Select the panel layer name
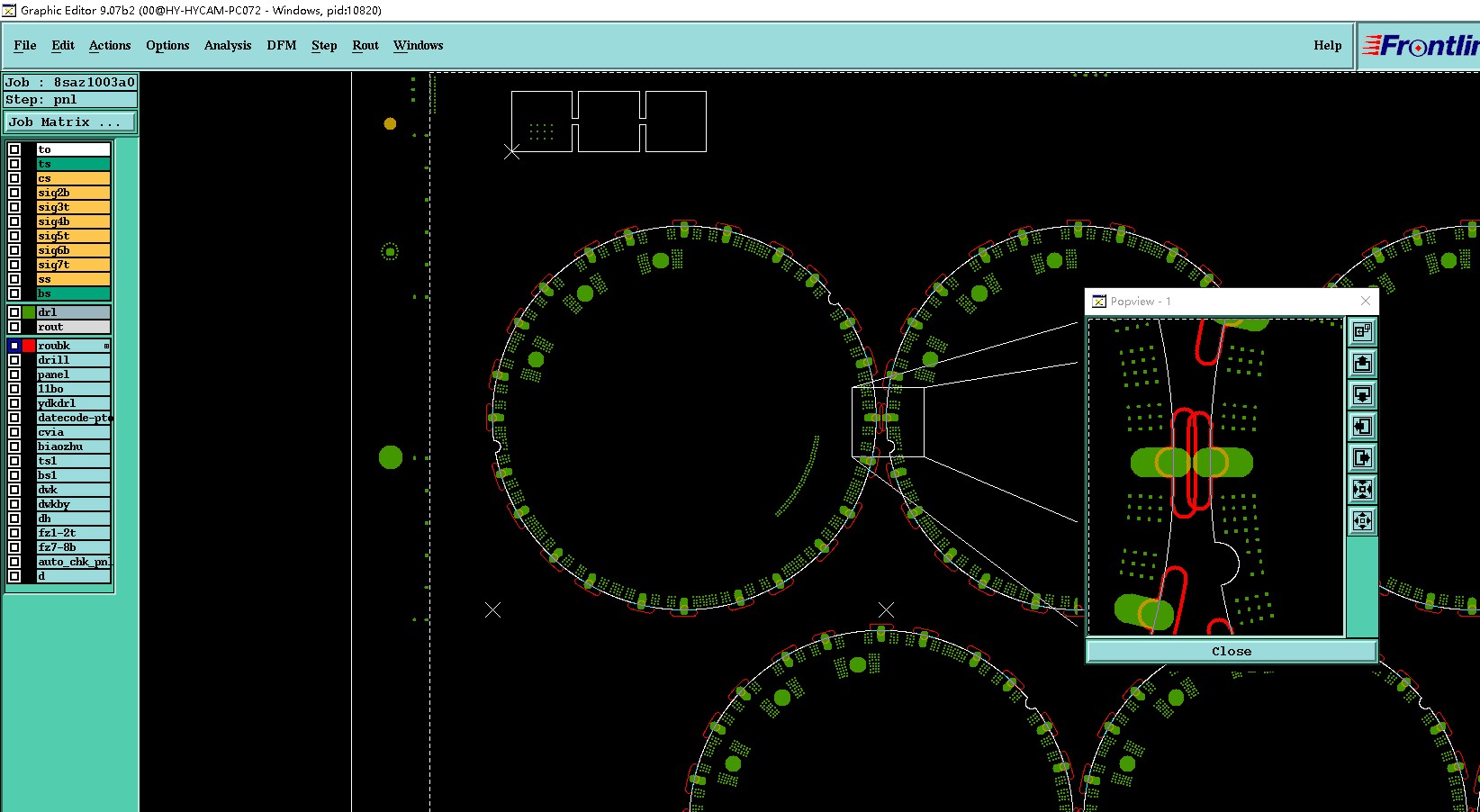The width and height of the screenshot is (1480, 812). (x=73, y=374)
